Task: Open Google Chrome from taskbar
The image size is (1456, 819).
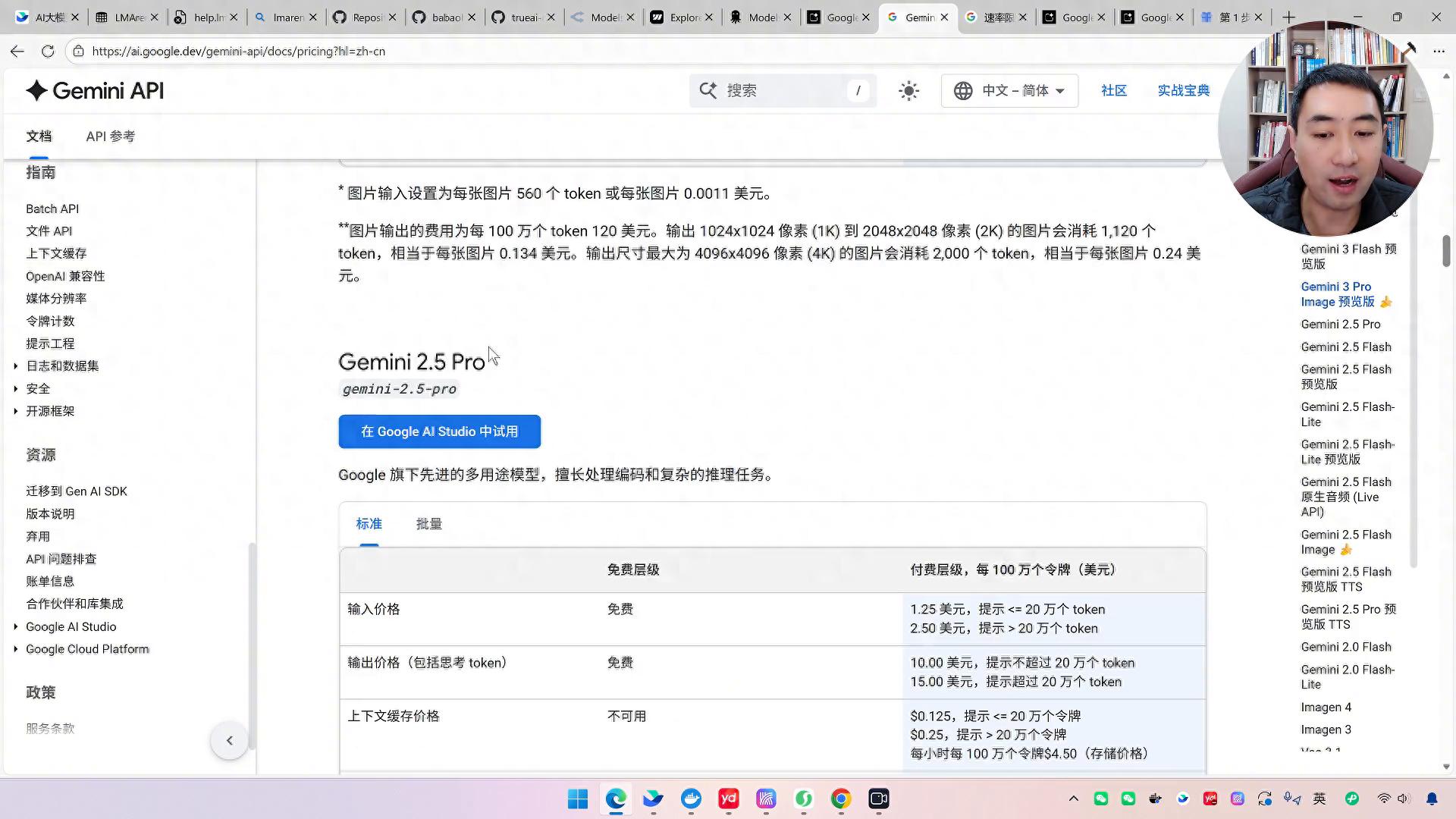Action: click(840, 799)
